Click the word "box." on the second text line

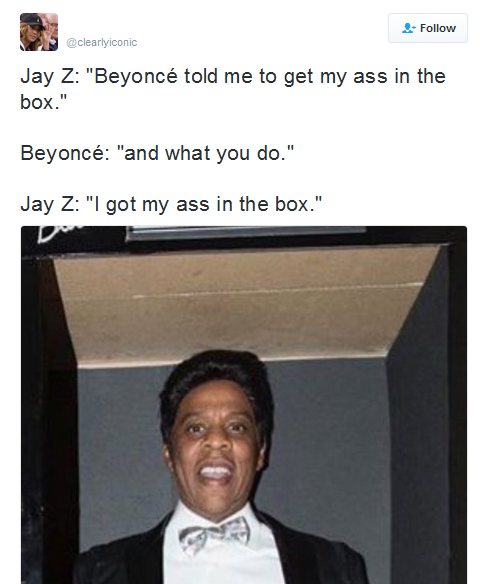point(44,102)
